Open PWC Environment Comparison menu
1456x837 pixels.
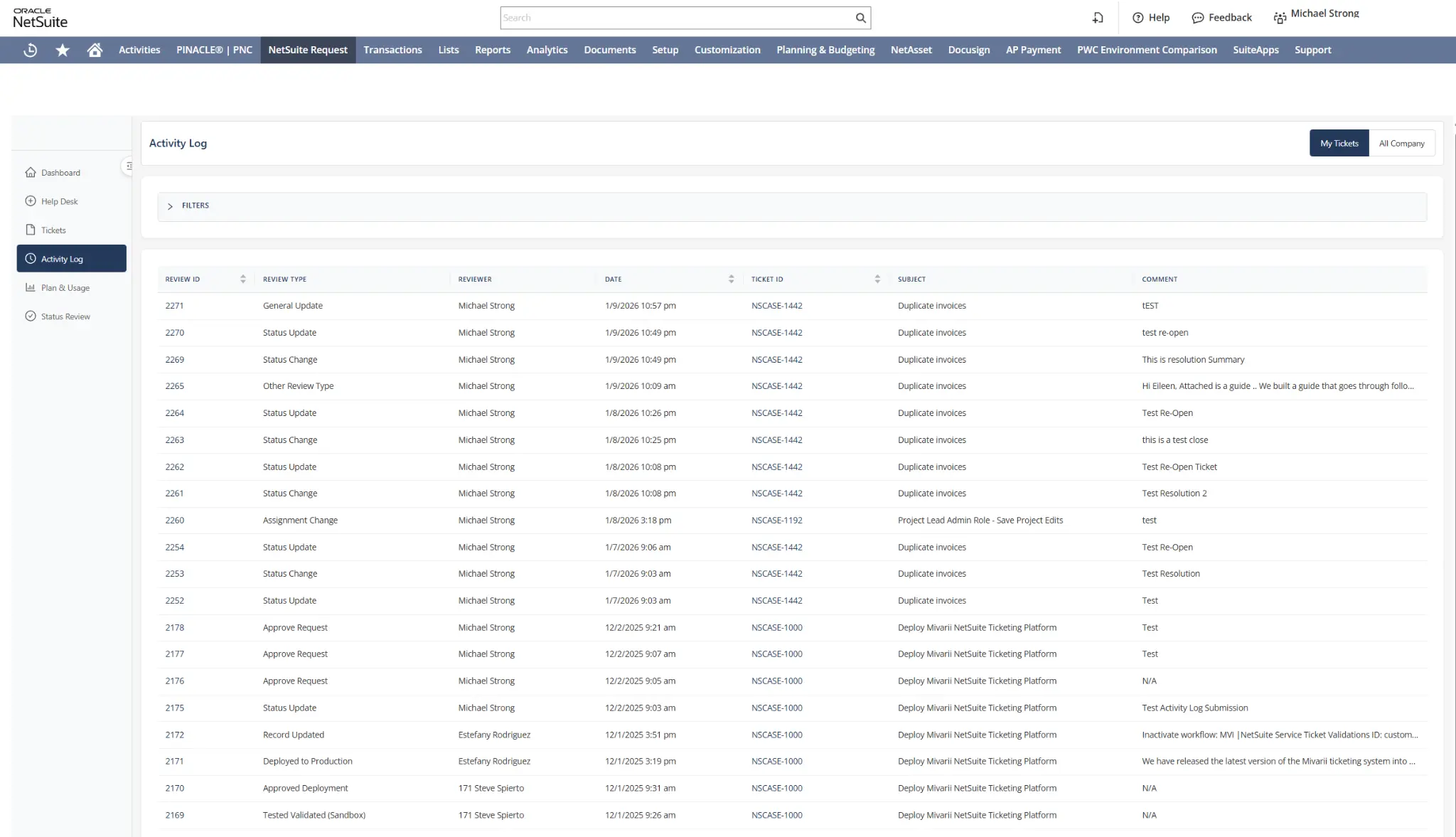click(x=1147, y=50)
